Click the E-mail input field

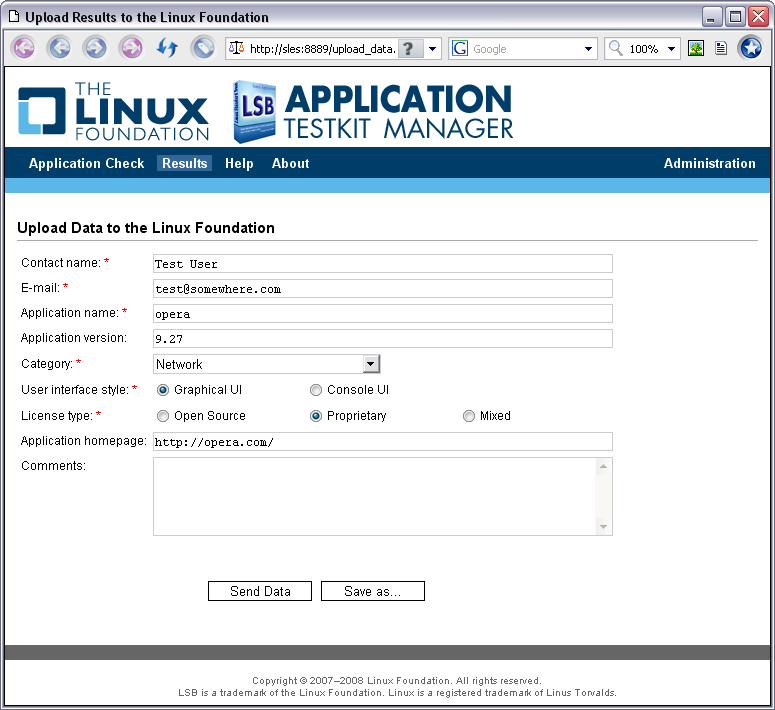click(383, 289)
